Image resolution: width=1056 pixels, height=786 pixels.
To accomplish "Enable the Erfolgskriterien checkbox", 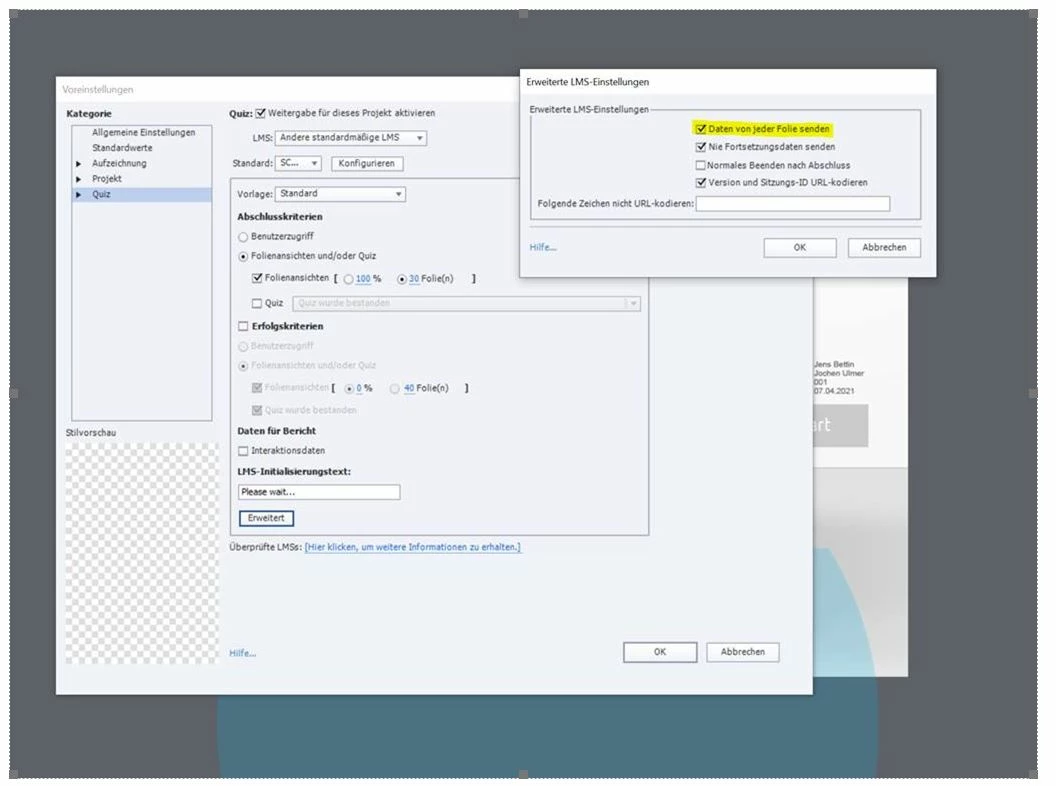I will click(x=243, y=327).
